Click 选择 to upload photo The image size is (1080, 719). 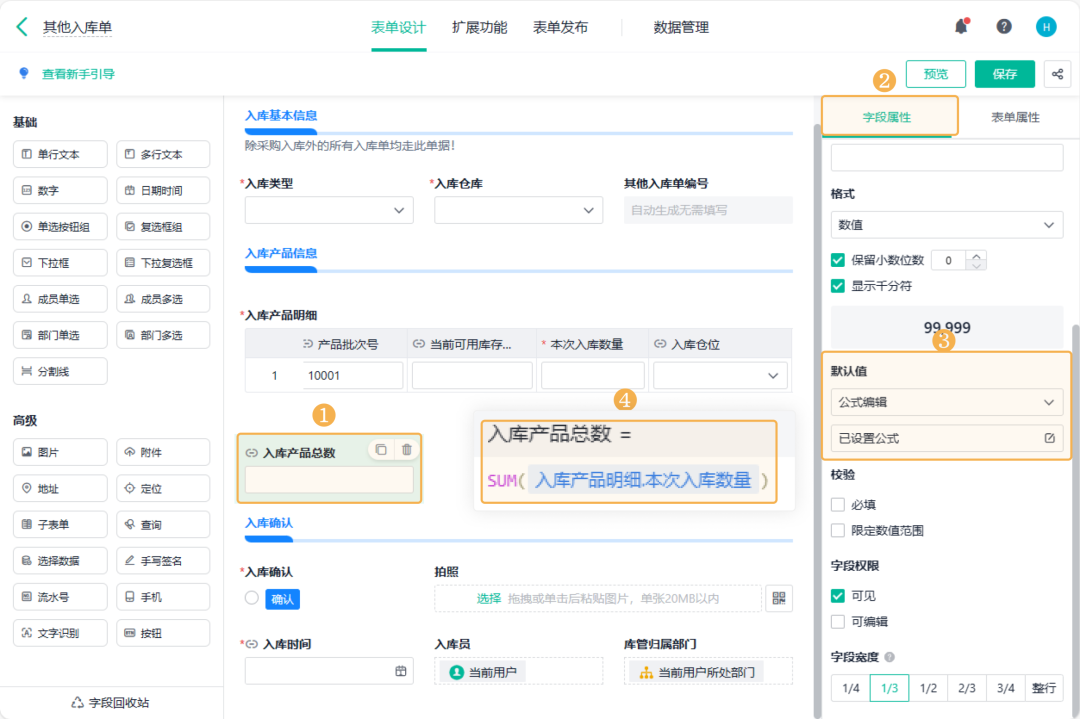tap(488, 598)
